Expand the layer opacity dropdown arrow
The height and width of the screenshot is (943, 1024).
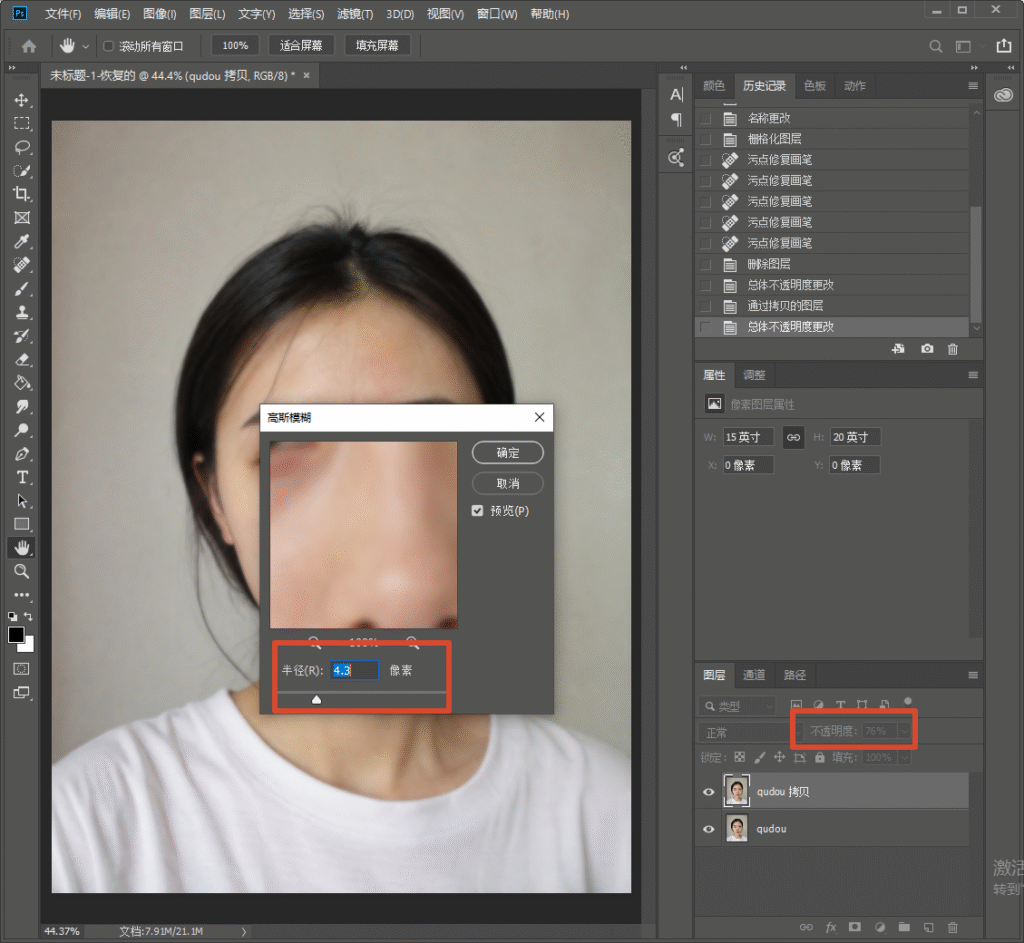904,731
